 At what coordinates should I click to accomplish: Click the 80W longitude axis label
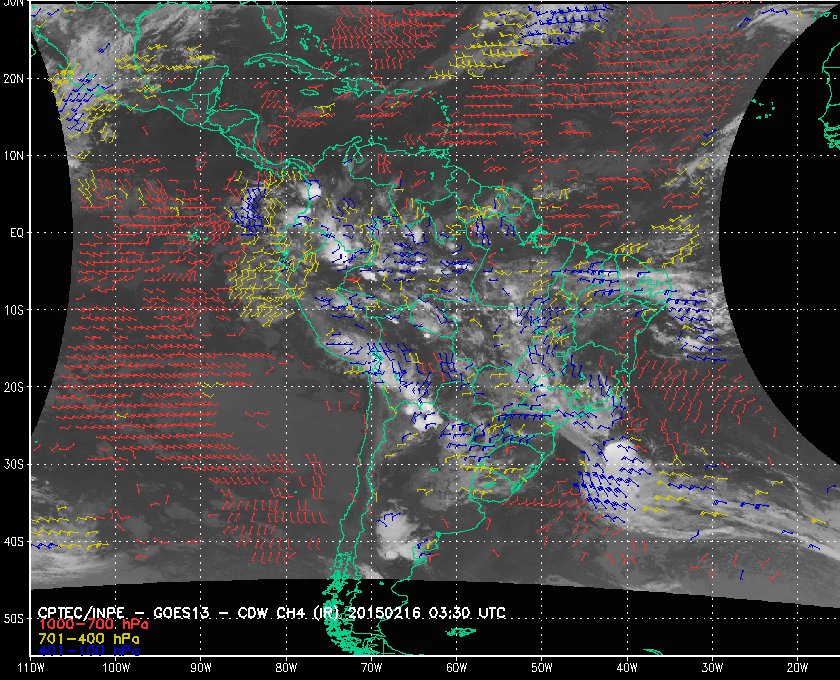click(286, 668)
